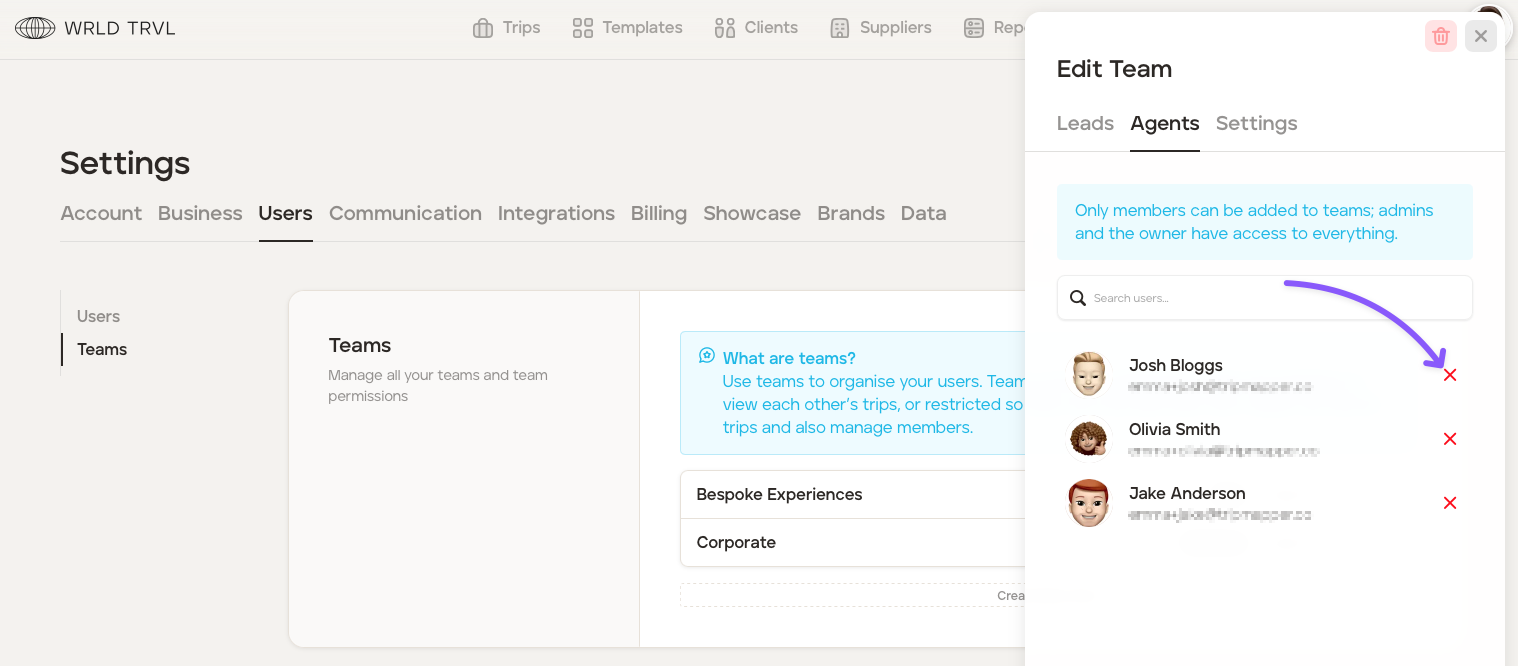Open the Bespoke Experiences team

pyautogui.click(x=779, y=495)
